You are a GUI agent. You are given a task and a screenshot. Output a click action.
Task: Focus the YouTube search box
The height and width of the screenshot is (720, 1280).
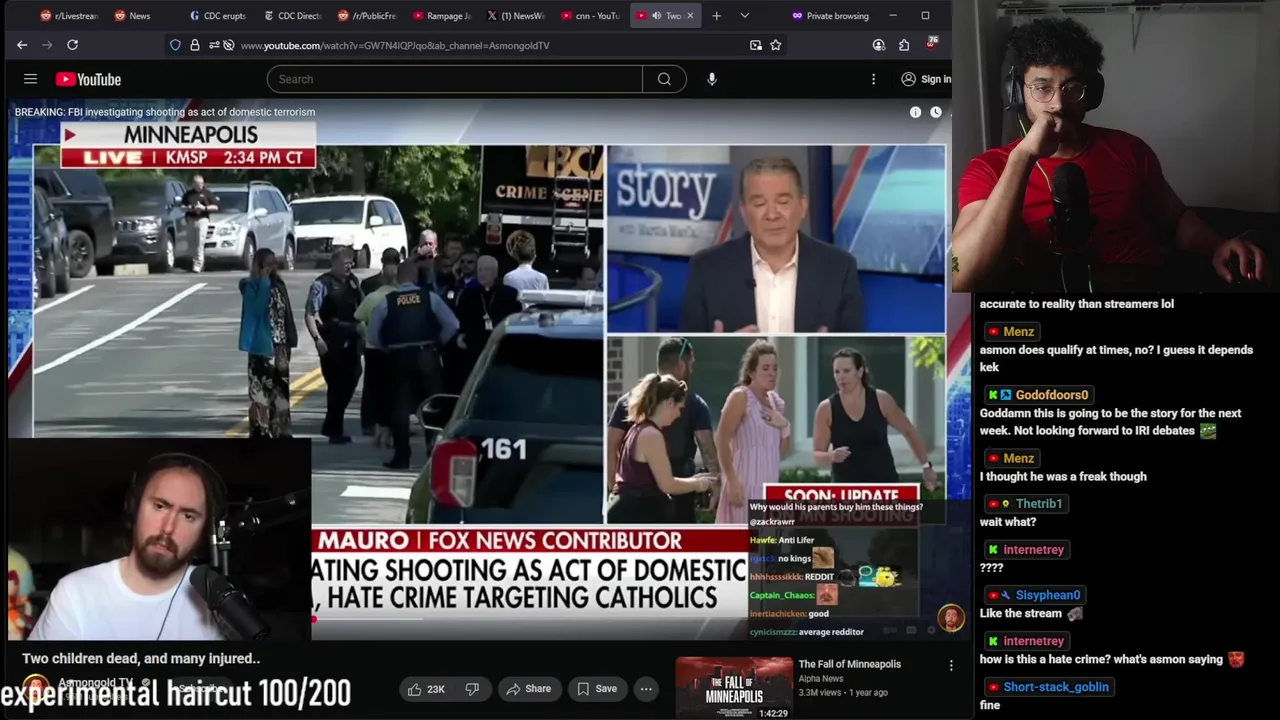pyautogui.click(x=455, y=79)
